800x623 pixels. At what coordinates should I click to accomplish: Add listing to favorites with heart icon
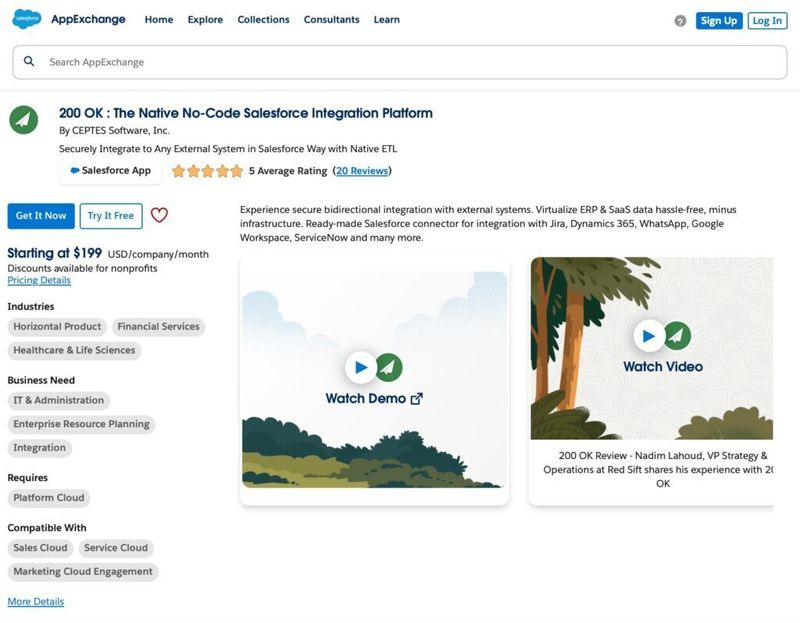coord(159,215)
